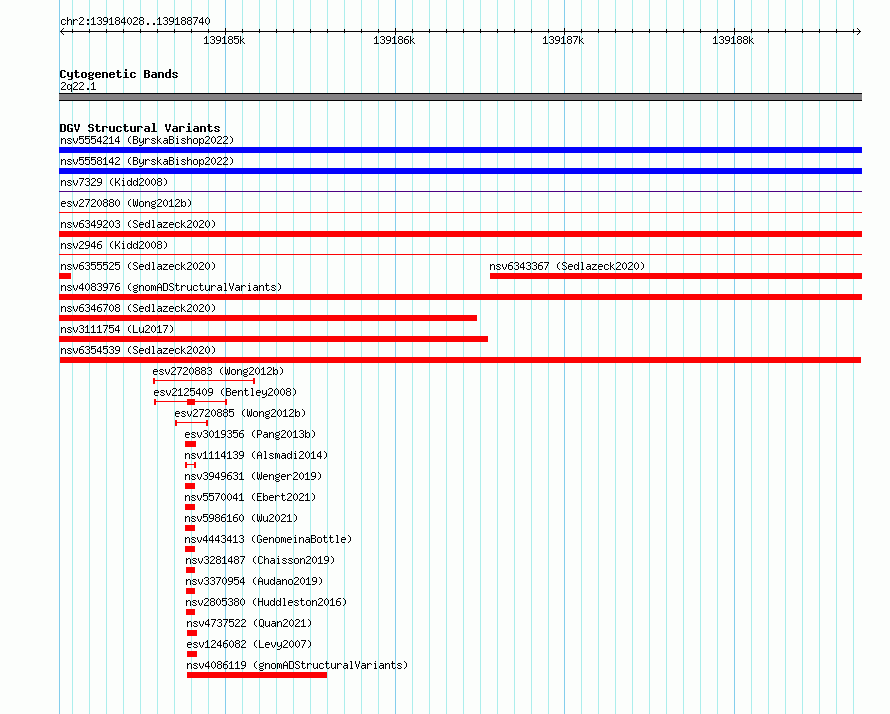This screenshot has width=890, height=714.
Task: Select nsv6354539 (Sedlazeck2020) label
Action: point(138,350)
